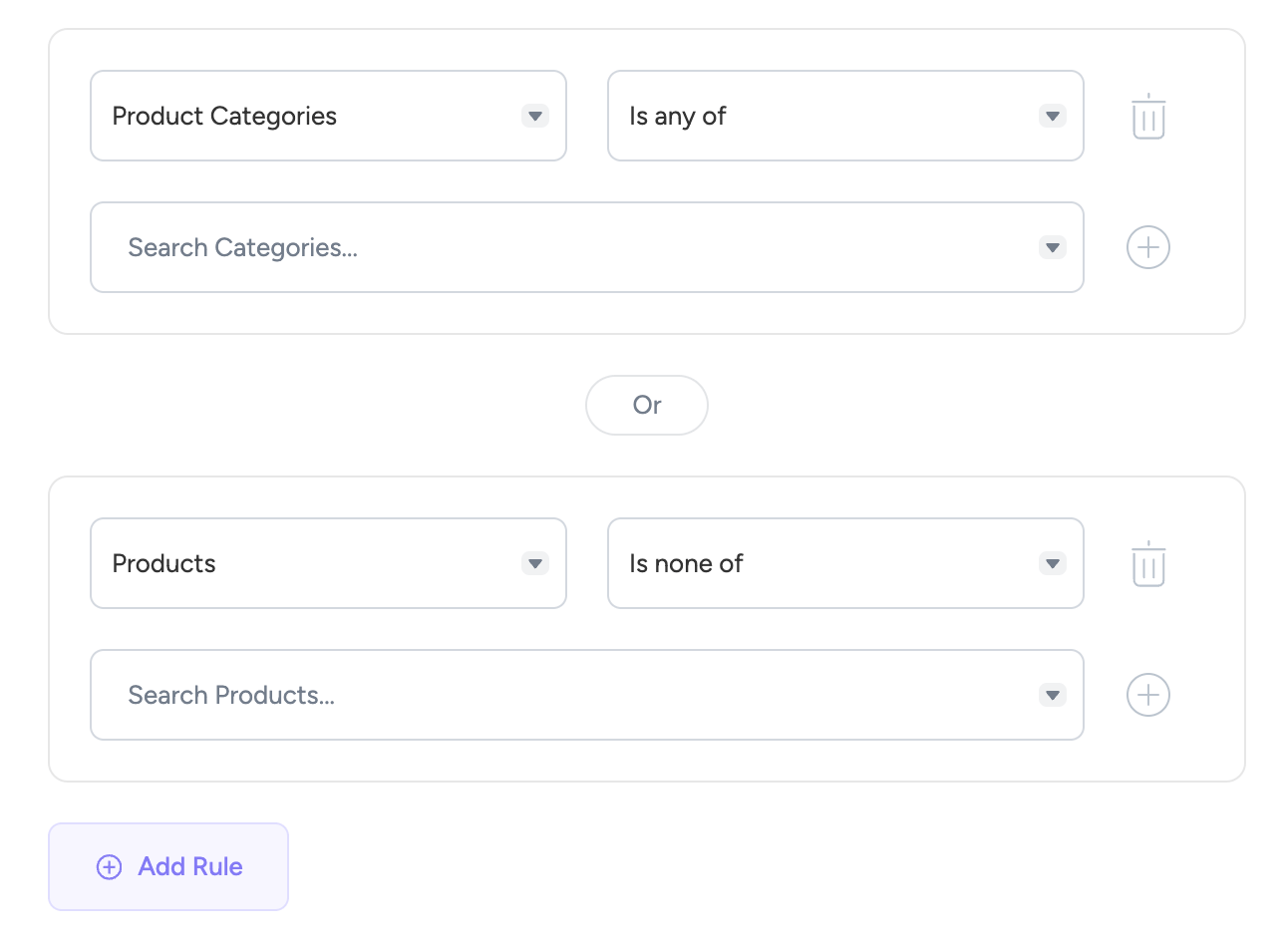
Task: Click the plus icon inside Add Rule
Action: [x=109, y=867]
